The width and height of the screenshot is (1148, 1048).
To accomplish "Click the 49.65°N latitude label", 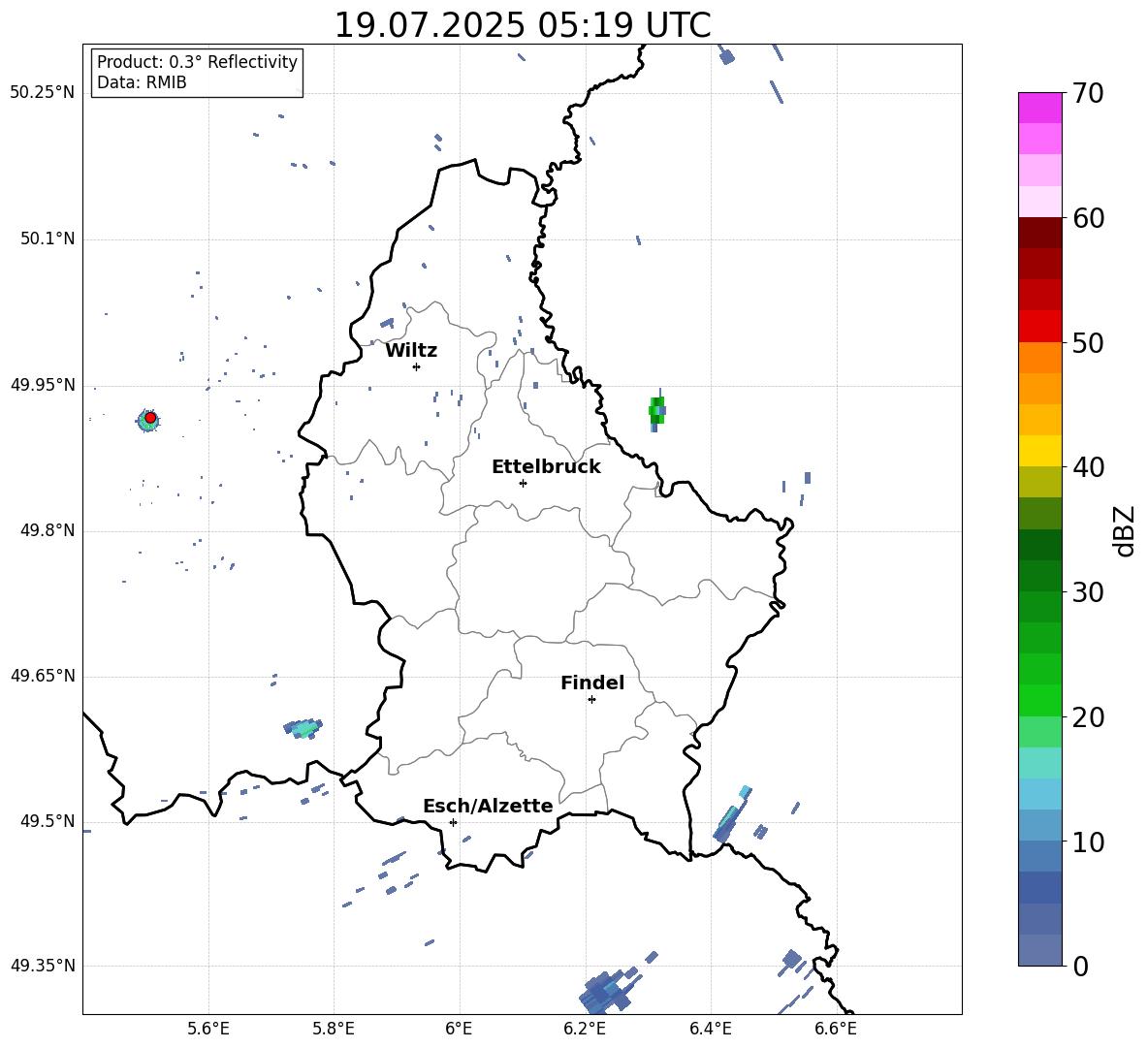I will tap(42, 675).
